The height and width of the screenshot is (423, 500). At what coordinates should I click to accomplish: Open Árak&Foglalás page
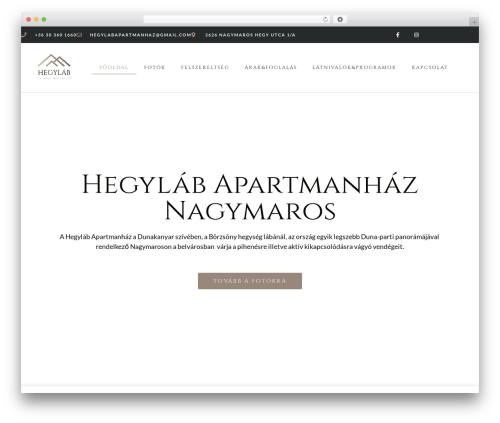pyautogui.click(x=270, y=67)
